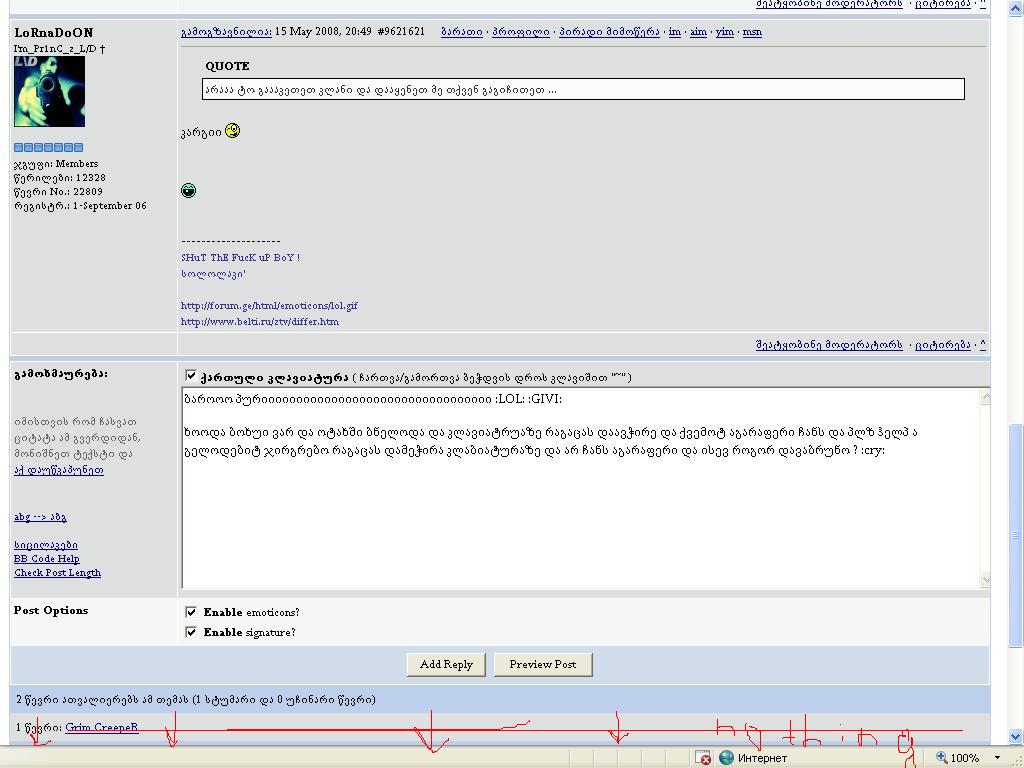Click the aim contact link
Image resolution: width=1024 pixels, height=768 pixels.
tap(698, 31)
